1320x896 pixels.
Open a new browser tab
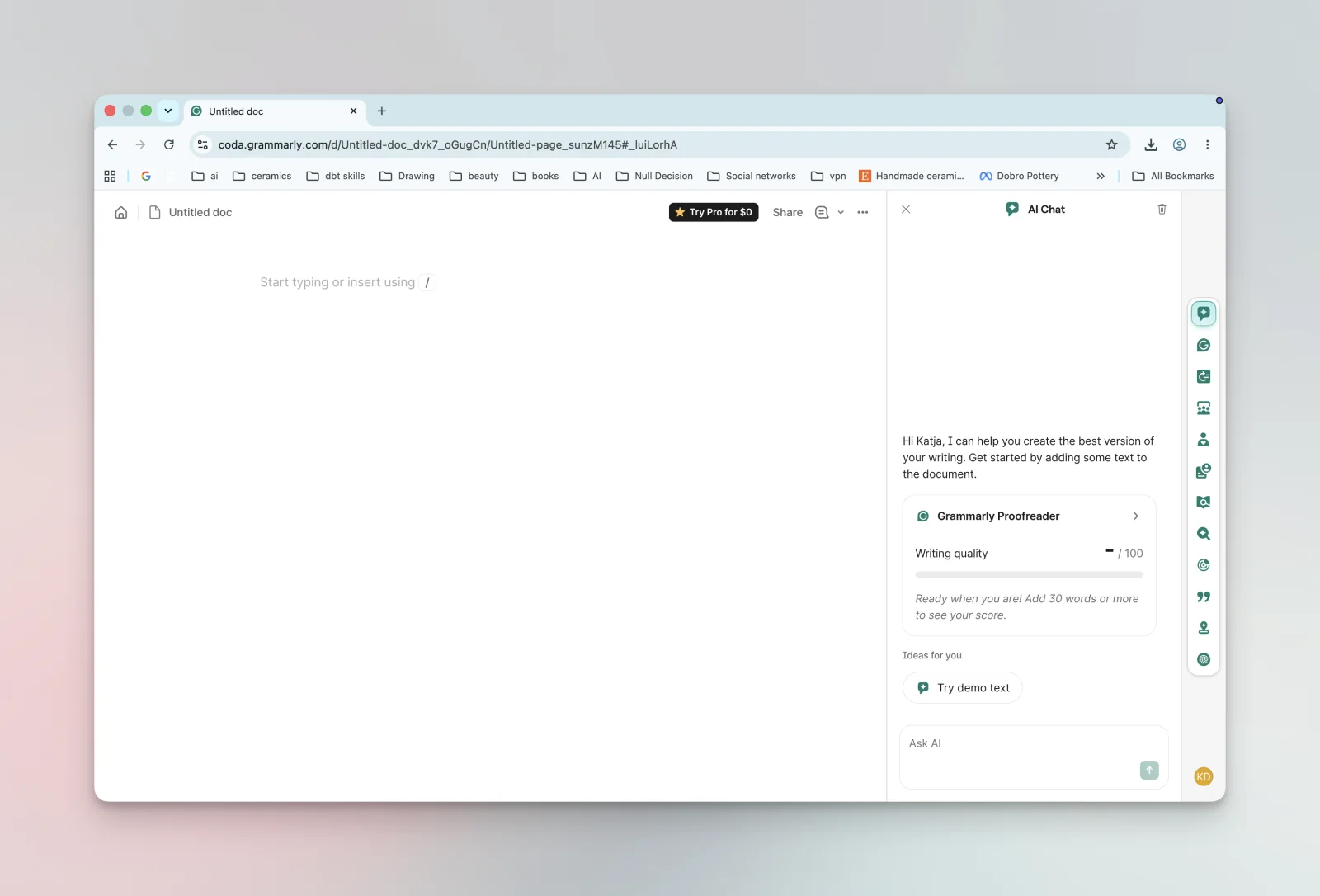click(382, 111)
